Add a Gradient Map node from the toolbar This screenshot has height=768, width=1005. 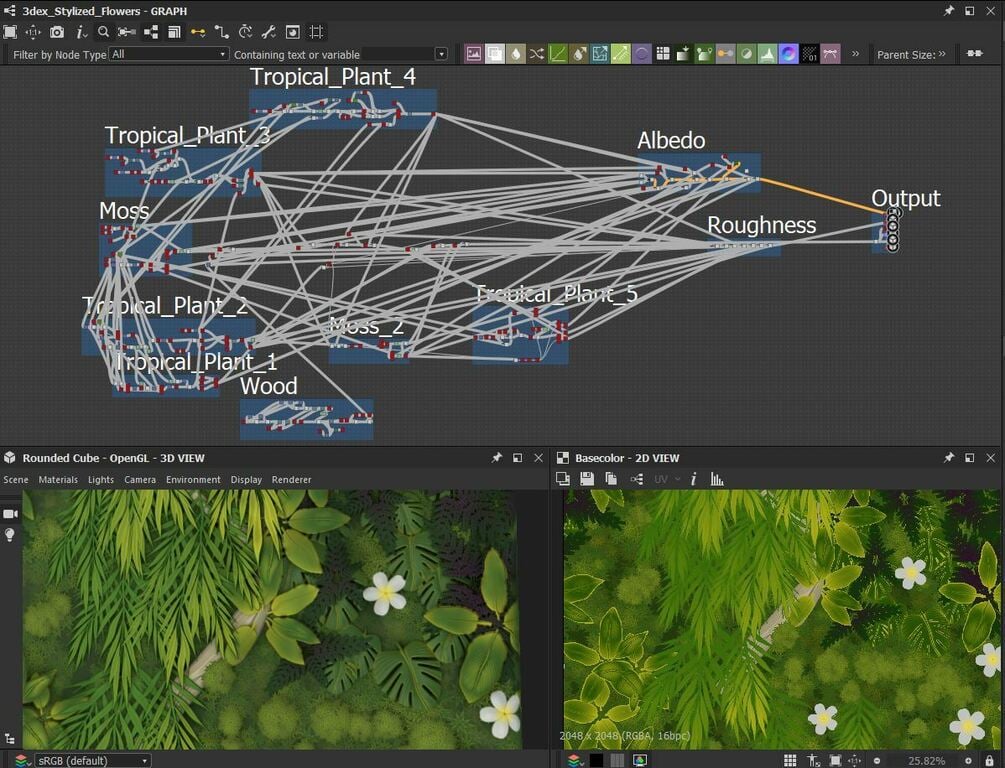tap(683, 54)
